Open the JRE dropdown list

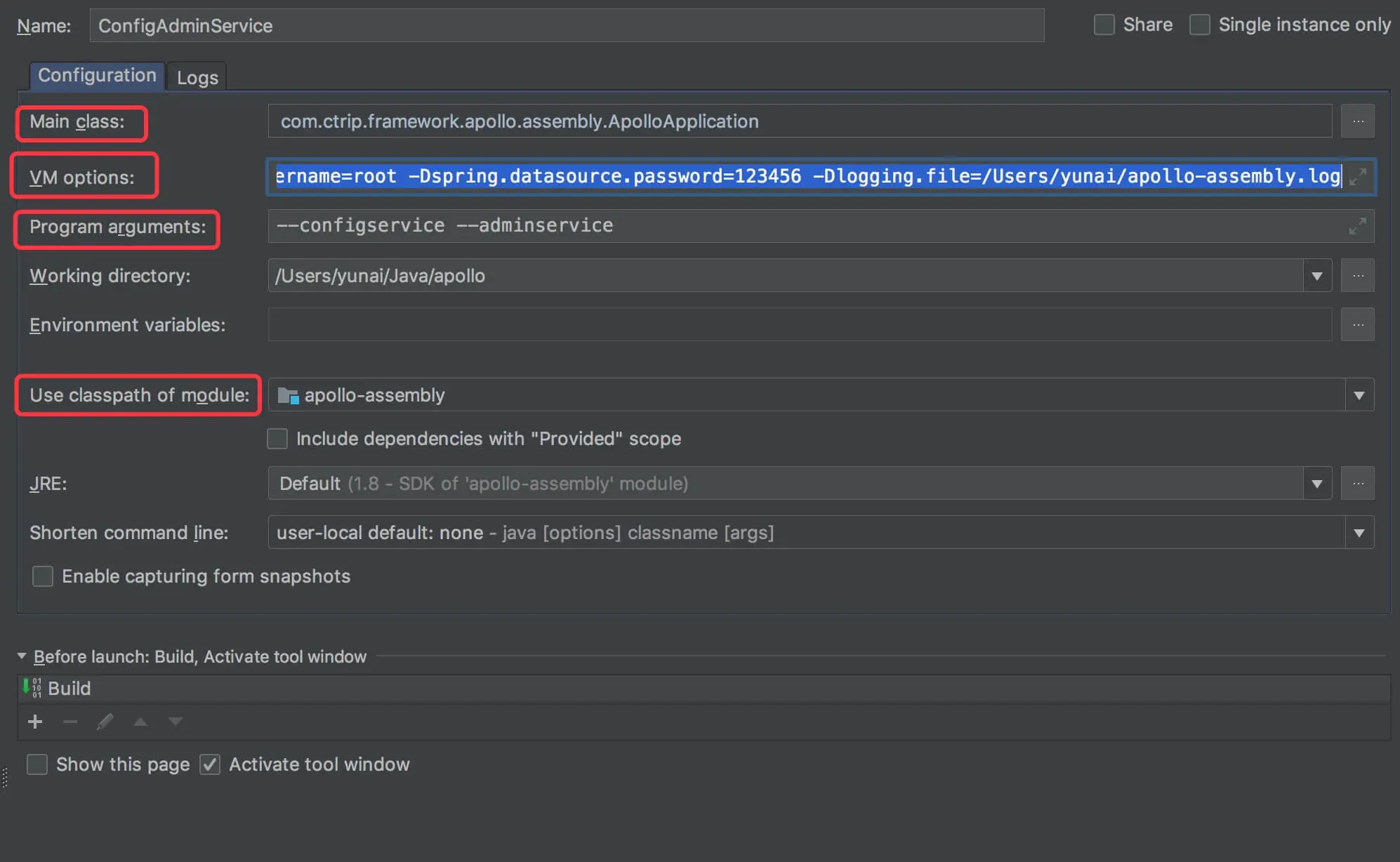pyautogui.click(x=1316, y=484)
